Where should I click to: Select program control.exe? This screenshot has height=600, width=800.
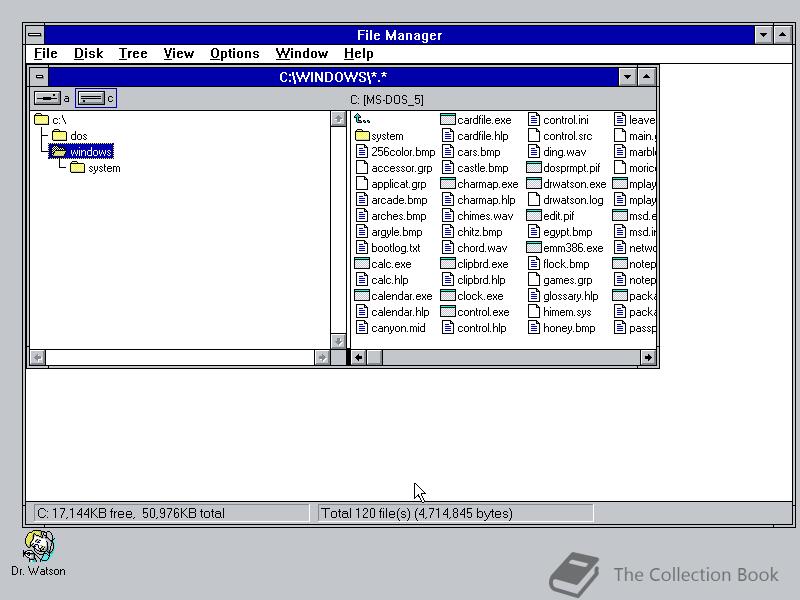pyautogui.click(x=475, y=312)
